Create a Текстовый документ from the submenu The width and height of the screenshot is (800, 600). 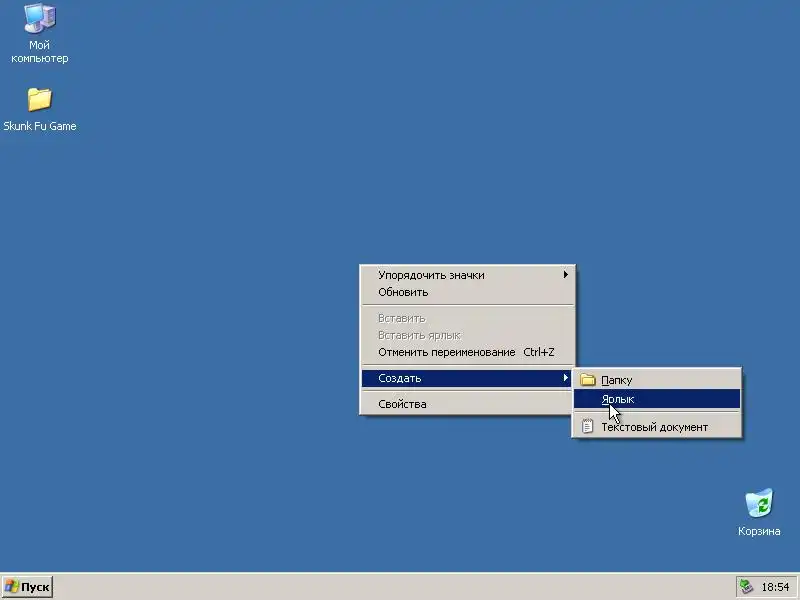click(657, 427)
